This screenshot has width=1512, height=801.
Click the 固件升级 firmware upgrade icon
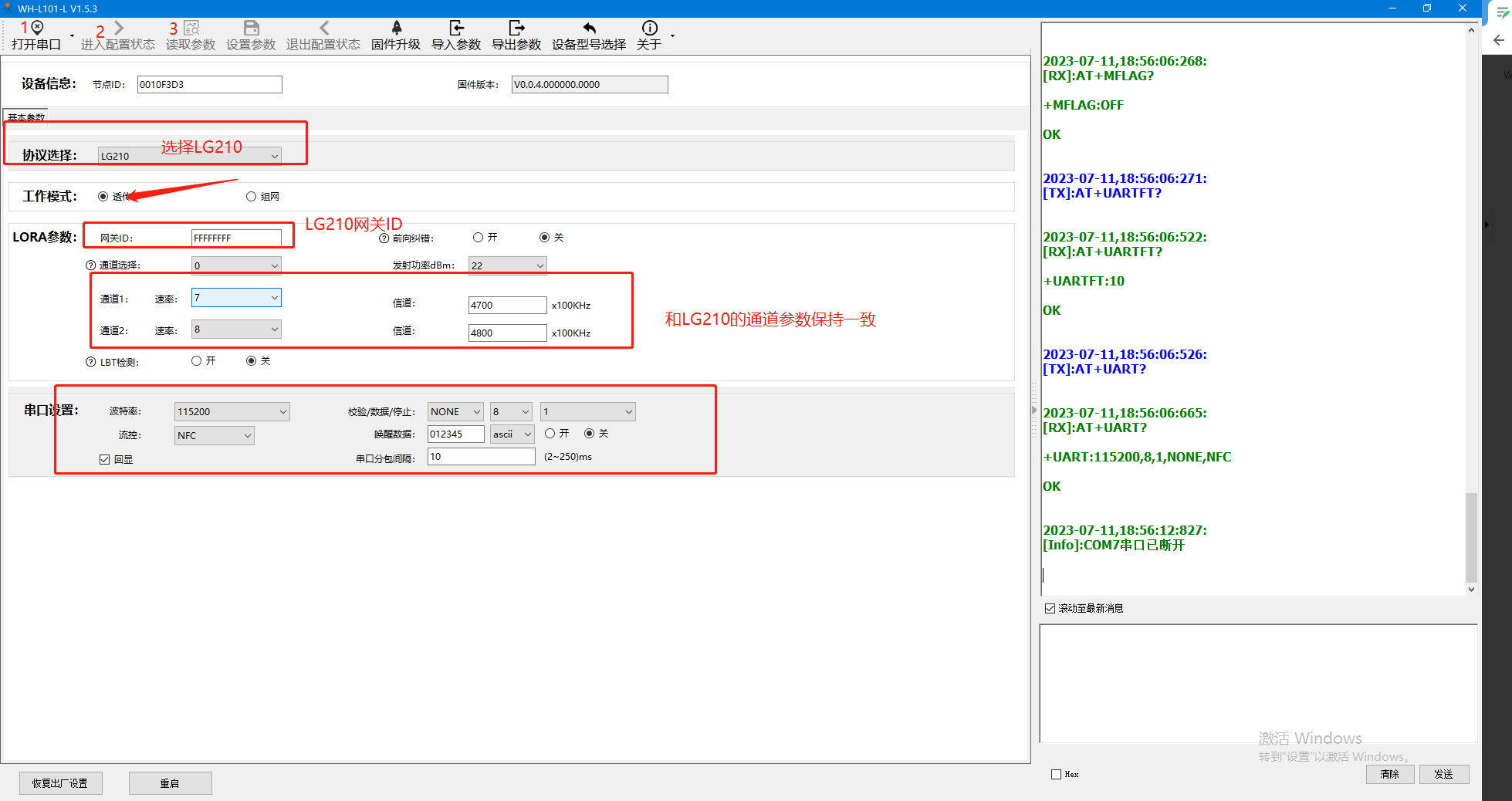[x=396, y=29]
